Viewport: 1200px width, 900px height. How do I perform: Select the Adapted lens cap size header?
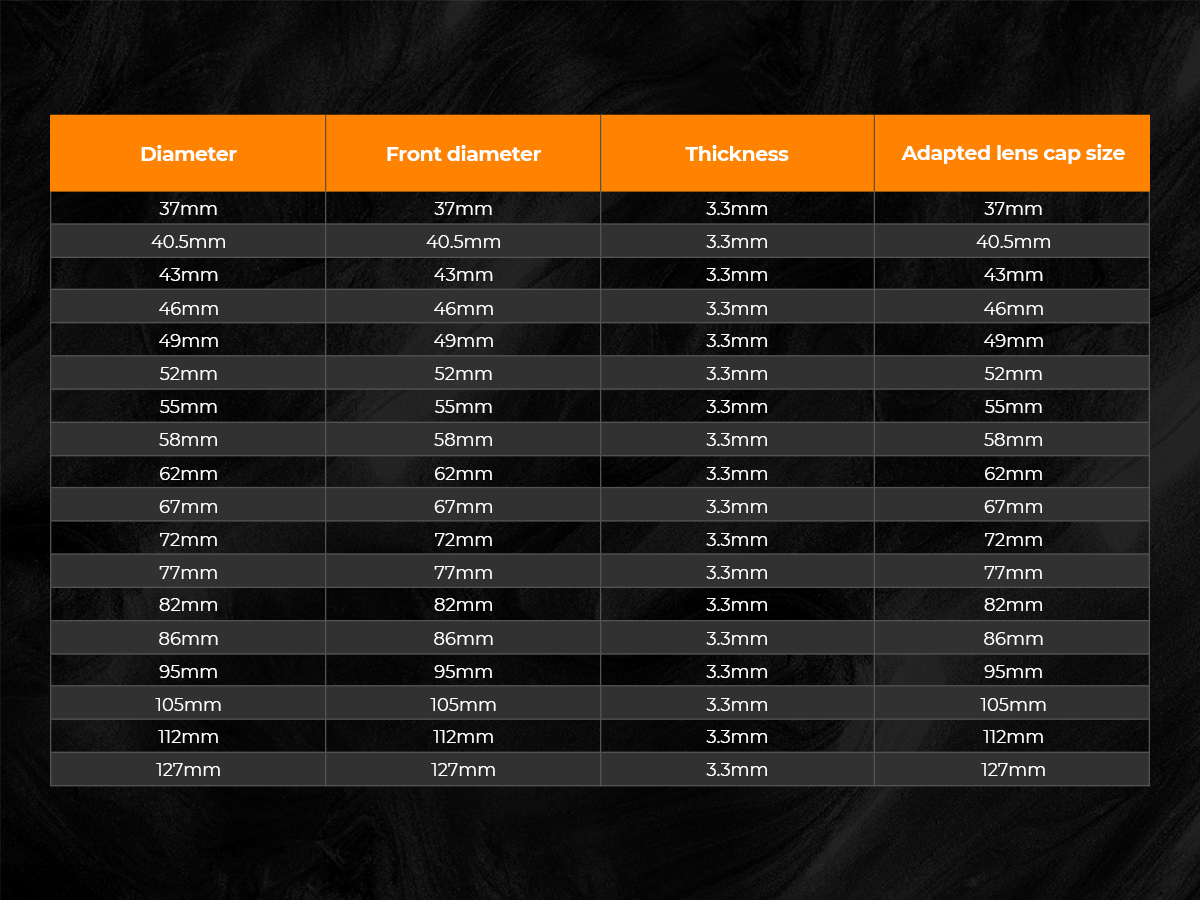pos(1013,154)
